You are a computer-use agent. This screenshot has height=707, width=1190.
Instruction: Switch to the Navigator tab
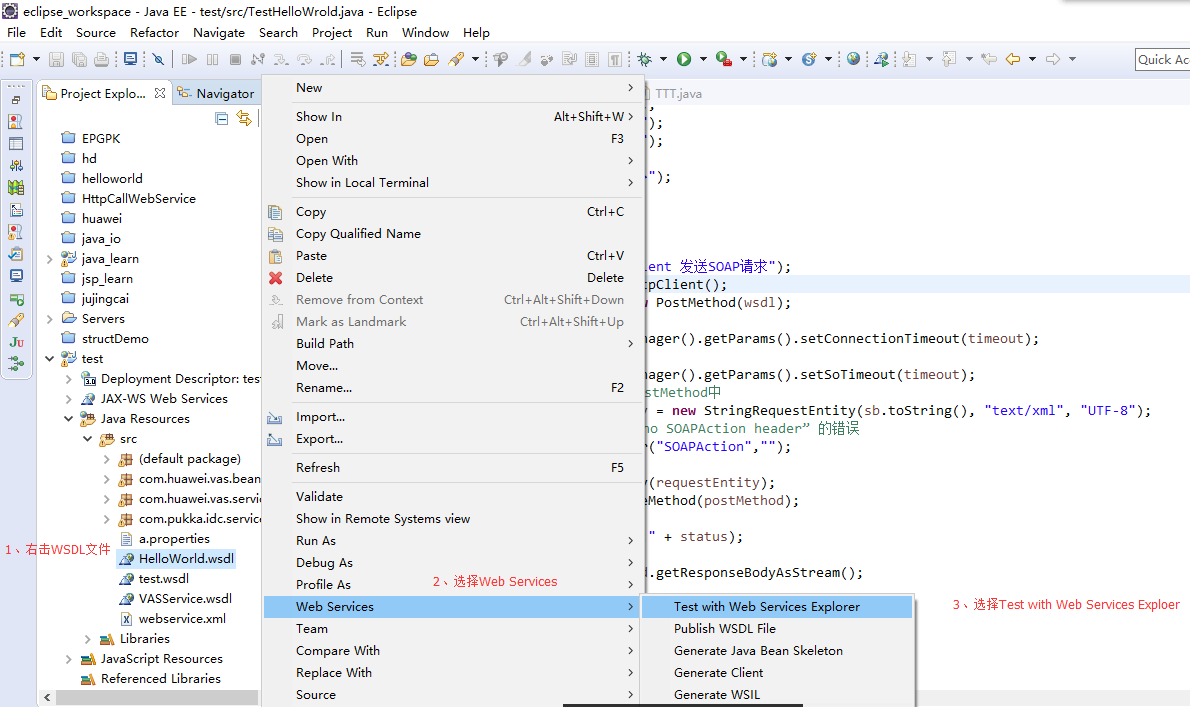tap(216, 92)
